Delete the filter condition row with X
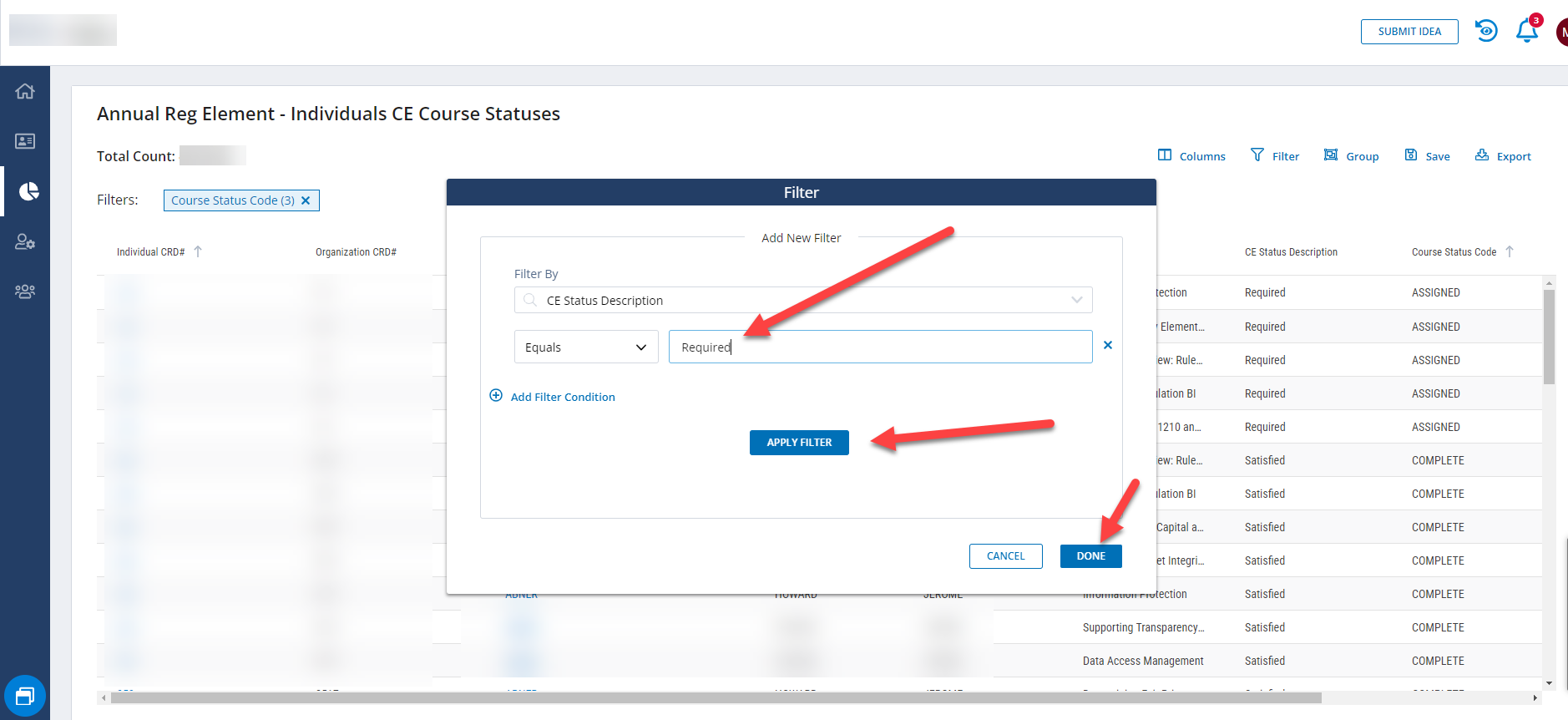Image resolution: width=1568 pixels, height=720 pixels. point(1107,345)
